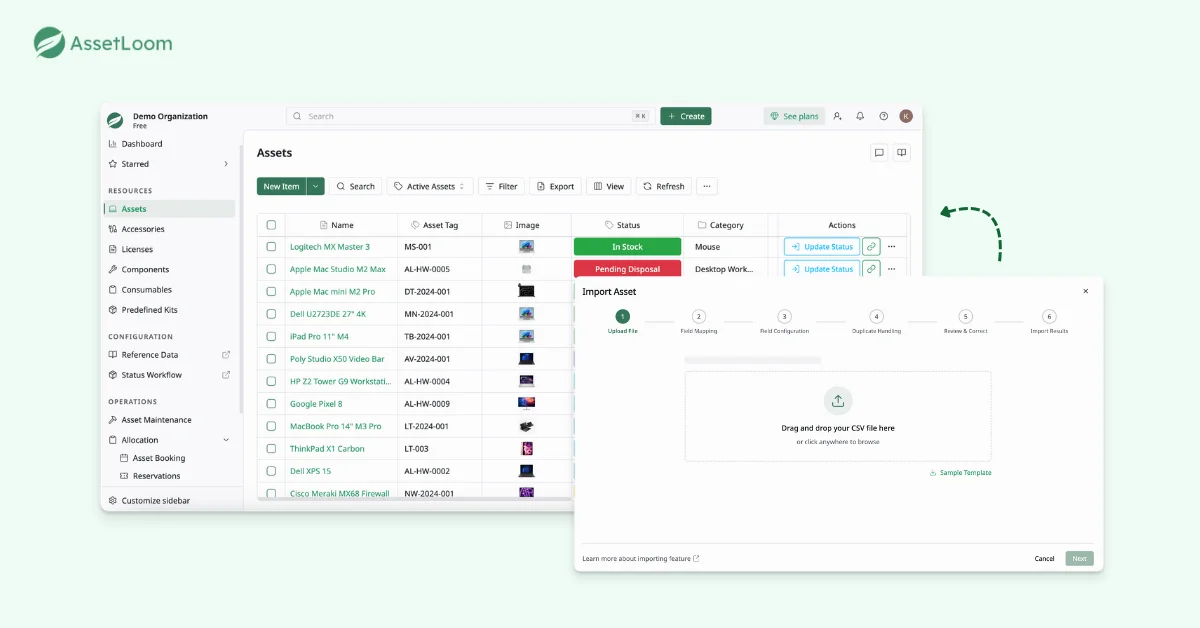Click the global Search input field
The width and height of the screenshot is (1200, 628).
tap(470, 116)
